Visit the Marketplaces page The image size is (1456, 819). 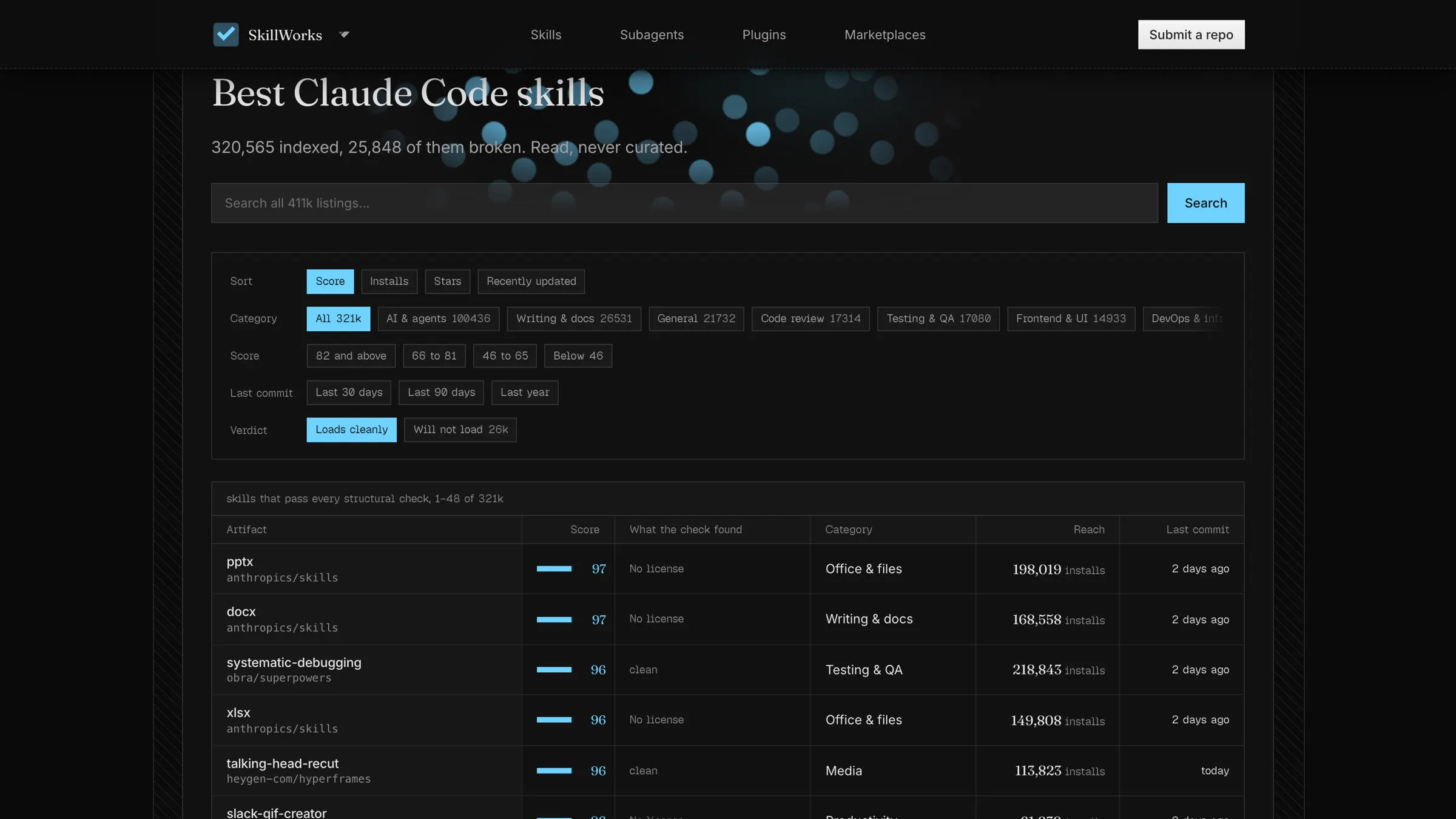[885, 35]
